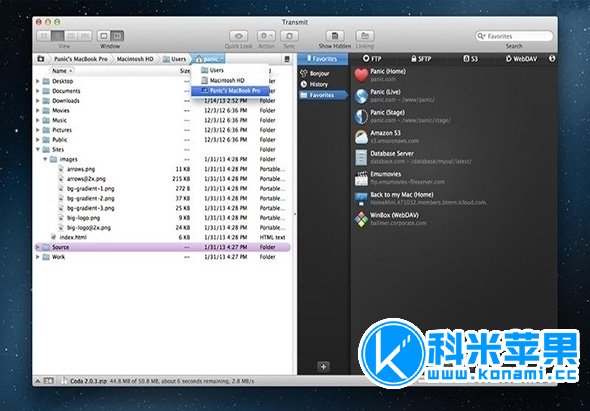Switch to the fourth View mode icon
Viewport: 590px width, 411px height.
tap(85, 36)
